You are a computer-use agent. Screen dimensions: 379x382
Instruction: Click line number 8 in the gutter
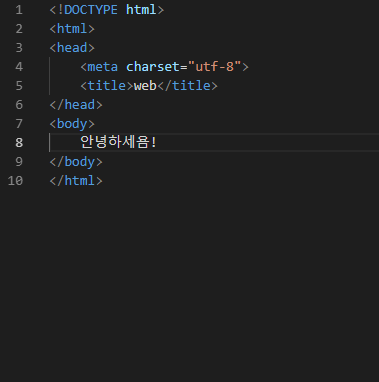click(19, 143)
